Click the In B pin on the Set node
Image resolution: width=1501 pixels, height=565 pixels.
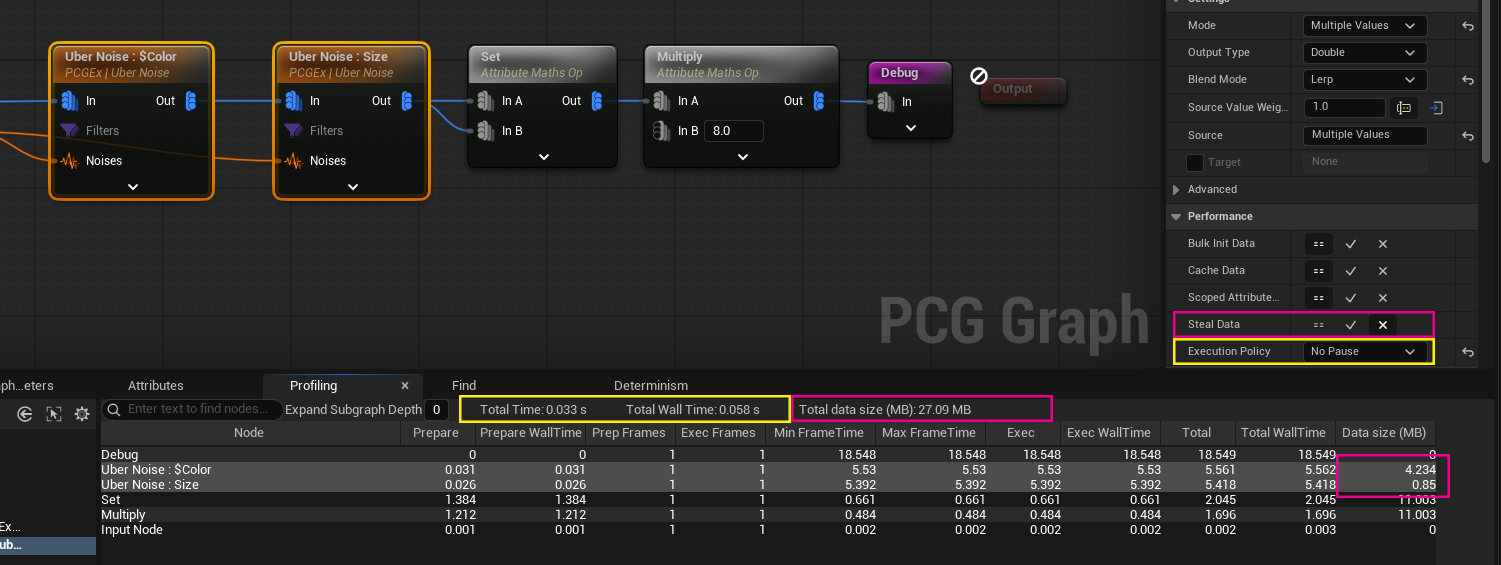[485, 131]
